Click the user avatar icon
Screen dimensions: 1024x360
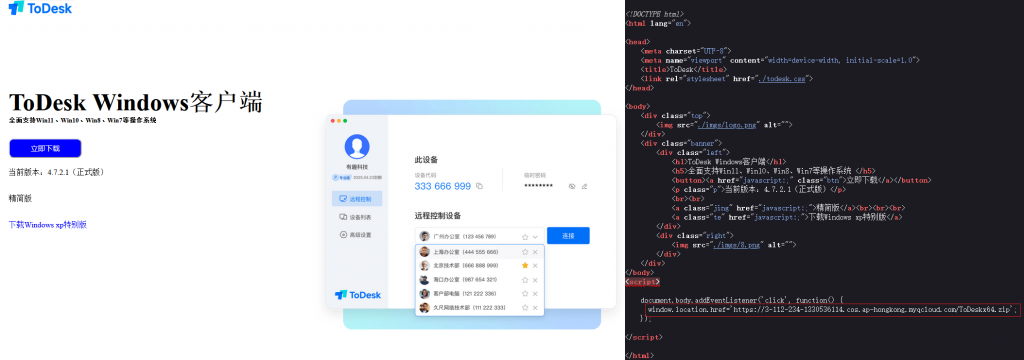point(357,146)
